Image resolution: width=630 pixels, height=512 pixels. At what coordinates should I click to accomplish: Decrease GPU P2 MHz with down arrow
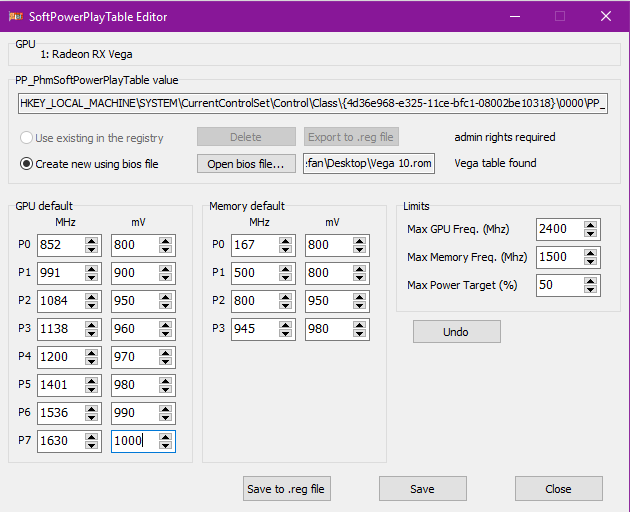[91, 305]
